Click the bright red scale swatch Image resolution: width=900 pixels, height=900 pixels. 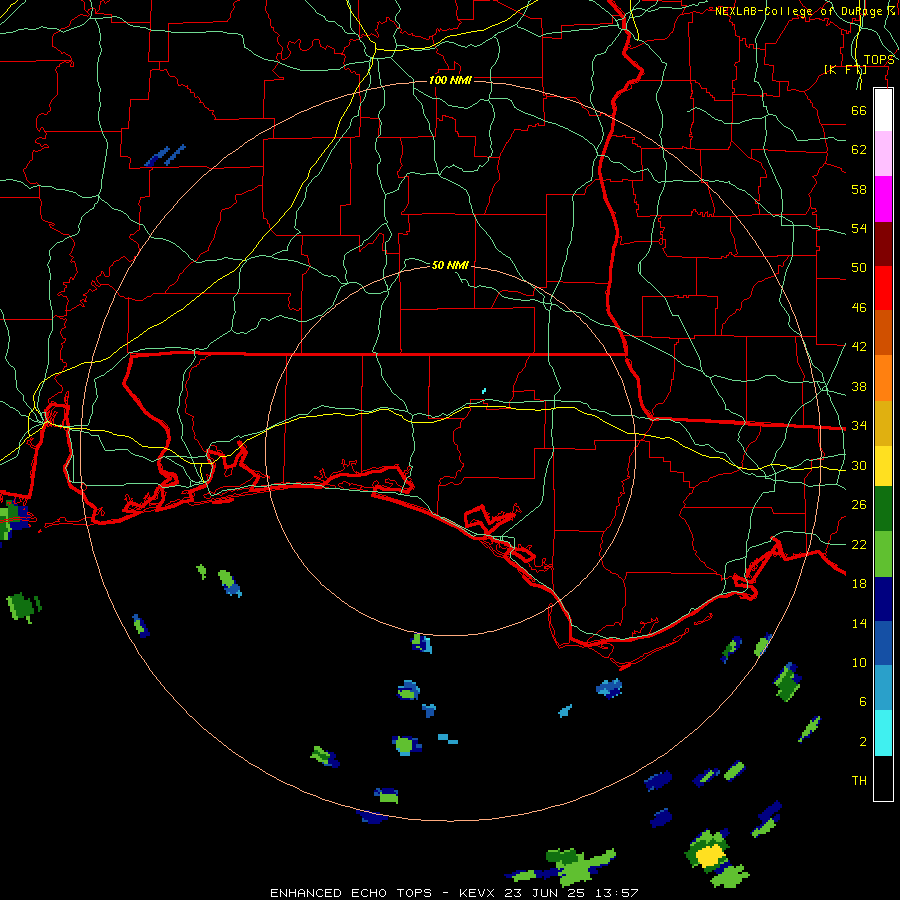(x=883, y=288)
